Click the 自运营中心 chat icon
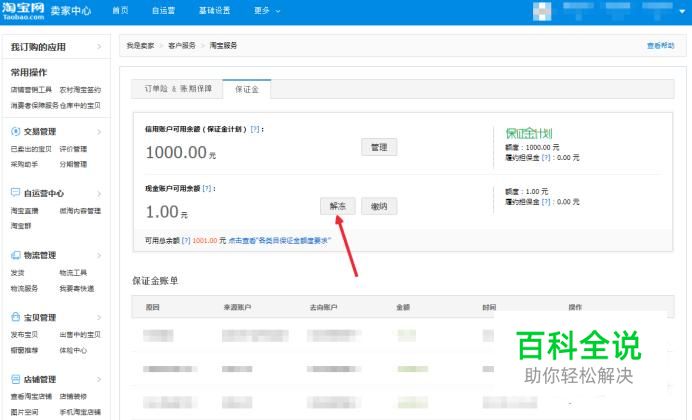692x420 pixels. tap(15, 193)
